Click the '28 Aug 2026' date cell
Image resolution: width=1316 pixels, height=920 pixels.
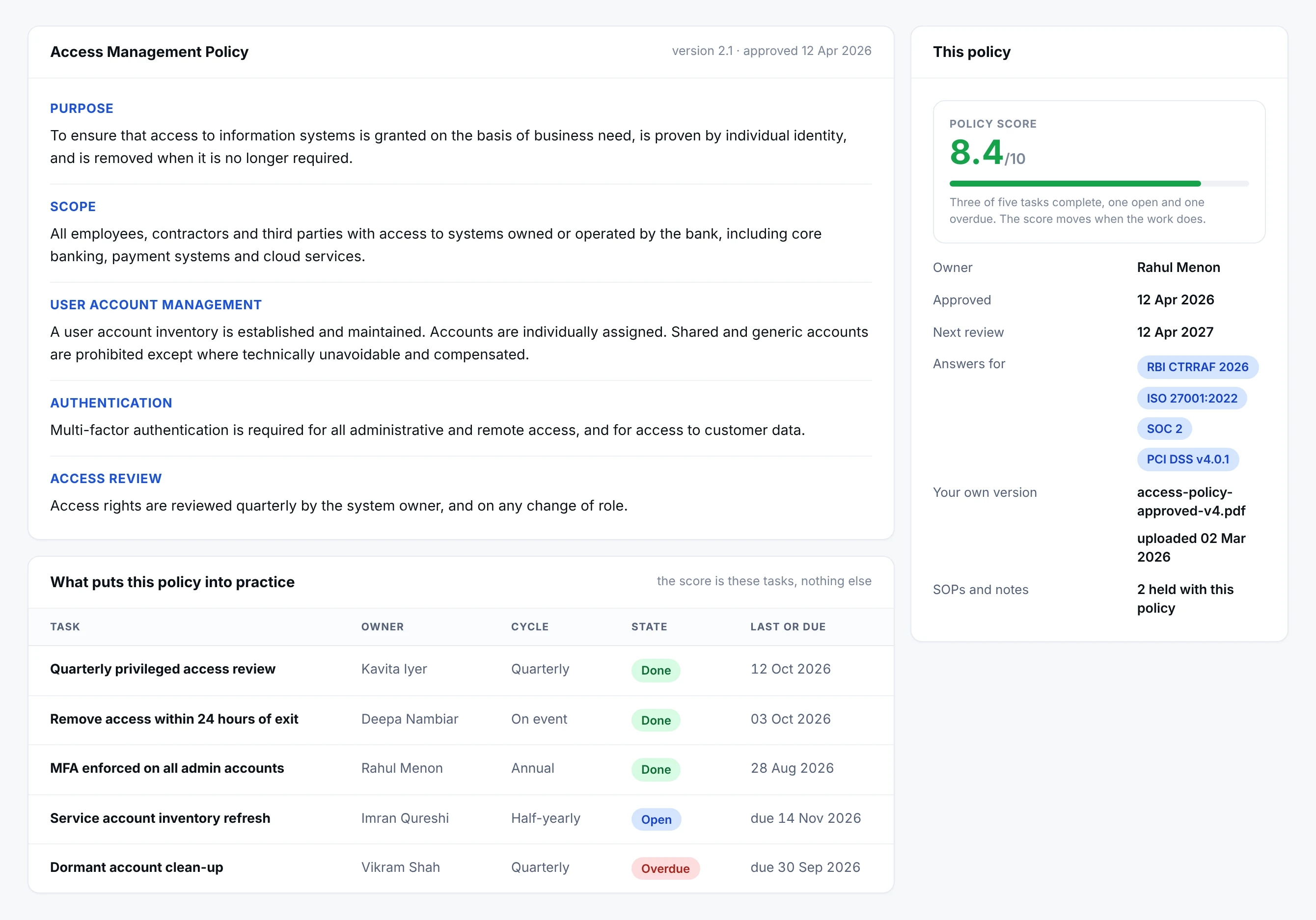click(x=792, y=768)
